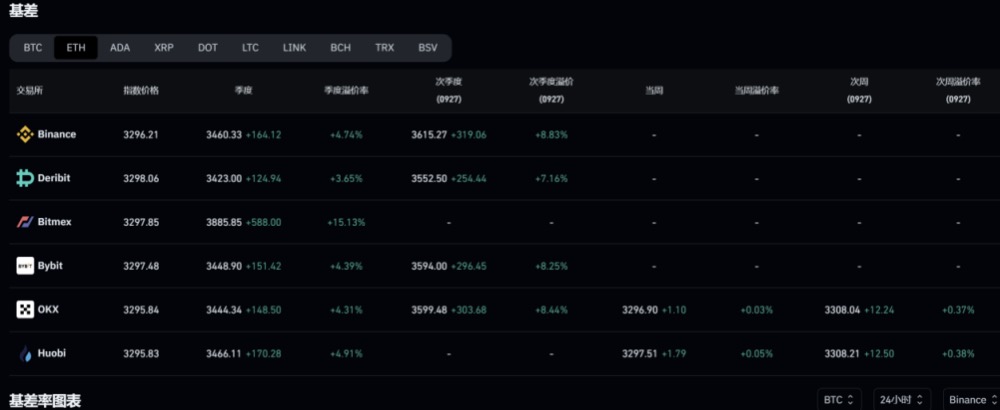The width and height of the screenshot is (1000, 410).
Task: Open the BTC coin dropdown
Action: 840,400
